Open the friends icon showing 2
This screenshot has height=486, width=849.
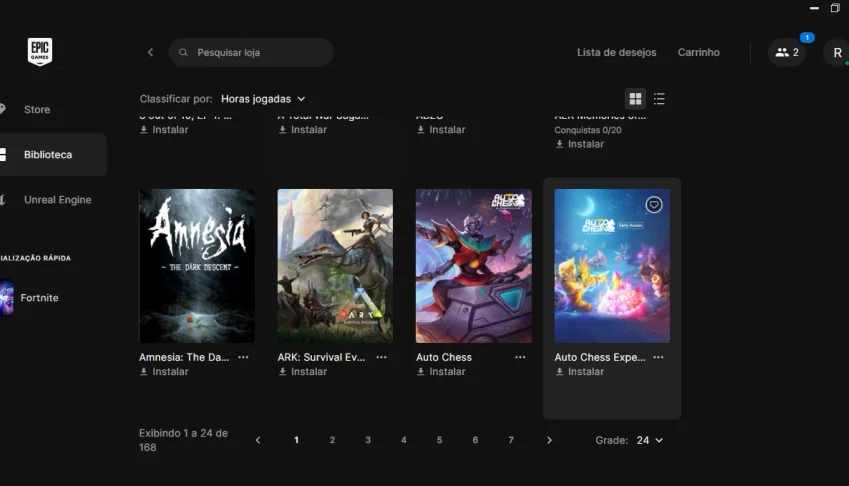coord(787,52)
